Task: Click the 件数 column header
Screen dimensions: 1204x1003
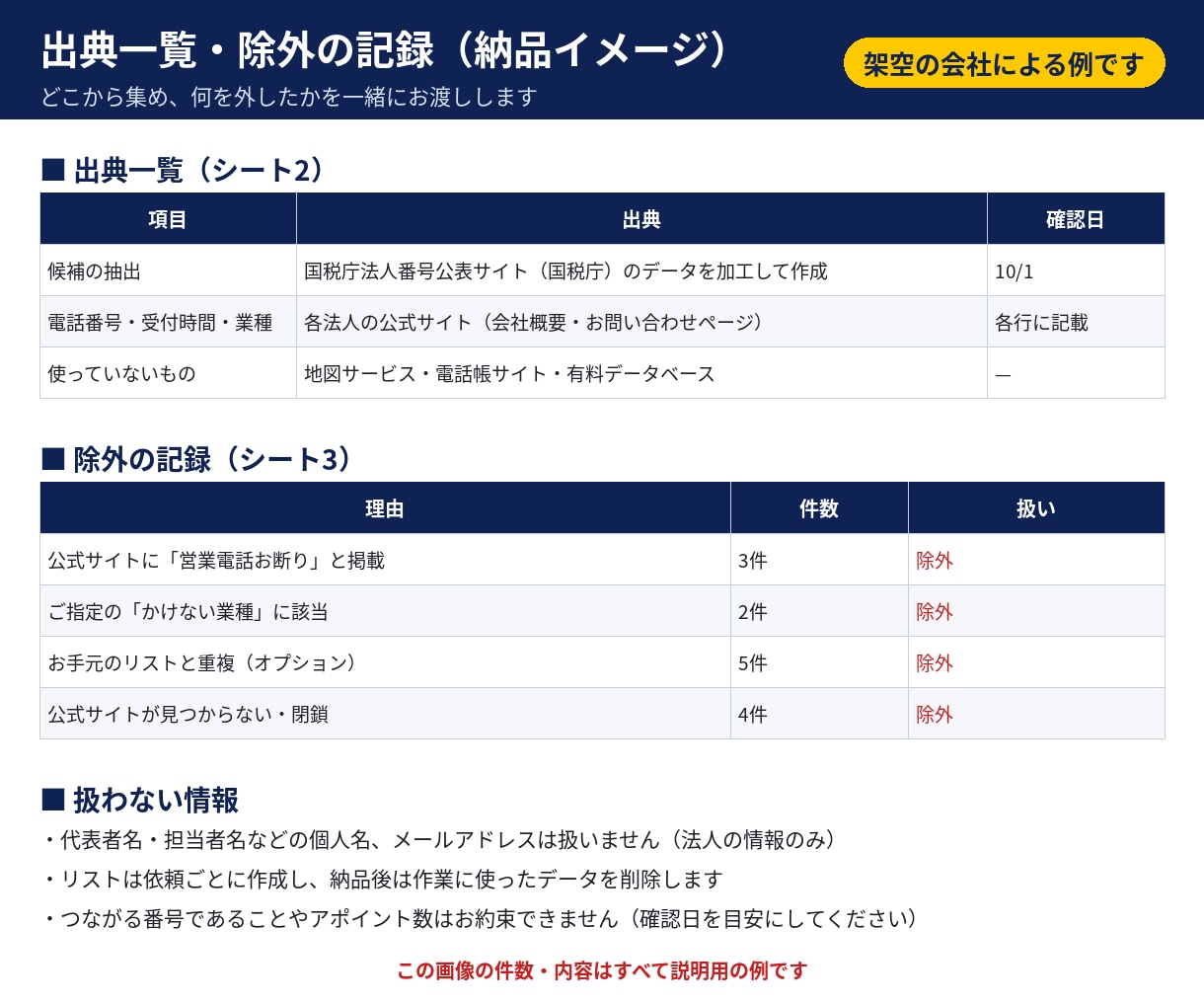Action: [x=819, y=508]
